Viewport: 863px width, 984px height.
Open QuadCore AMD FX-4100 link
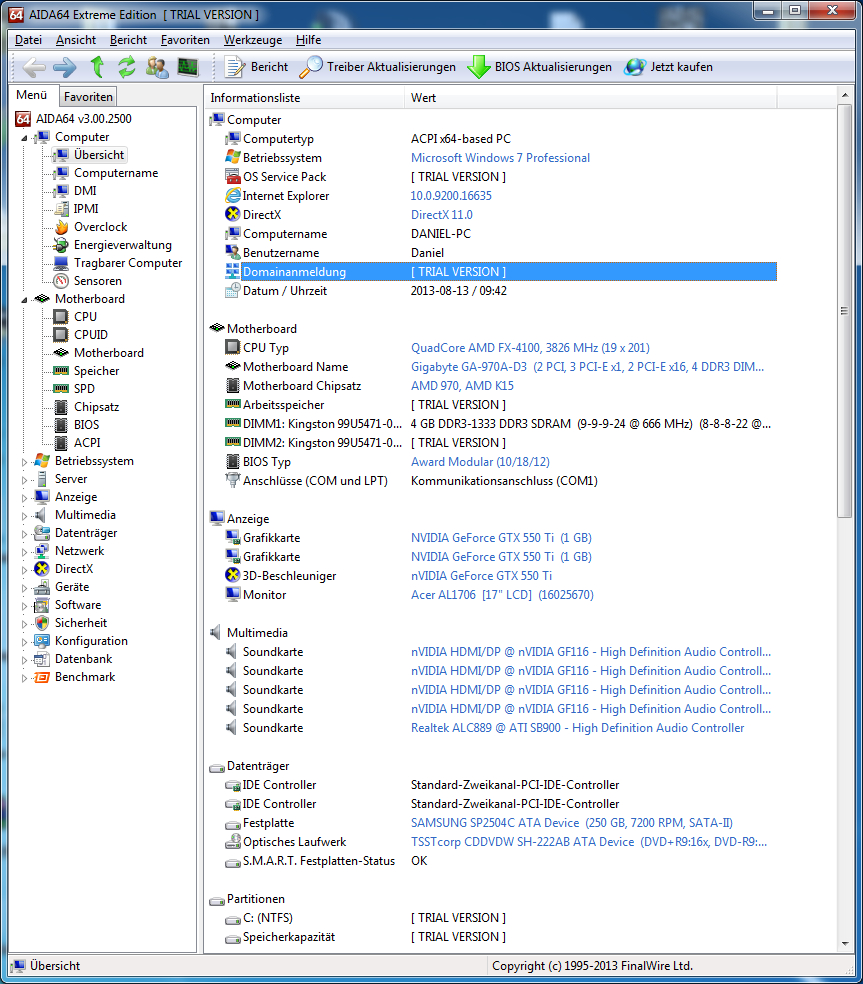point(530,348)
